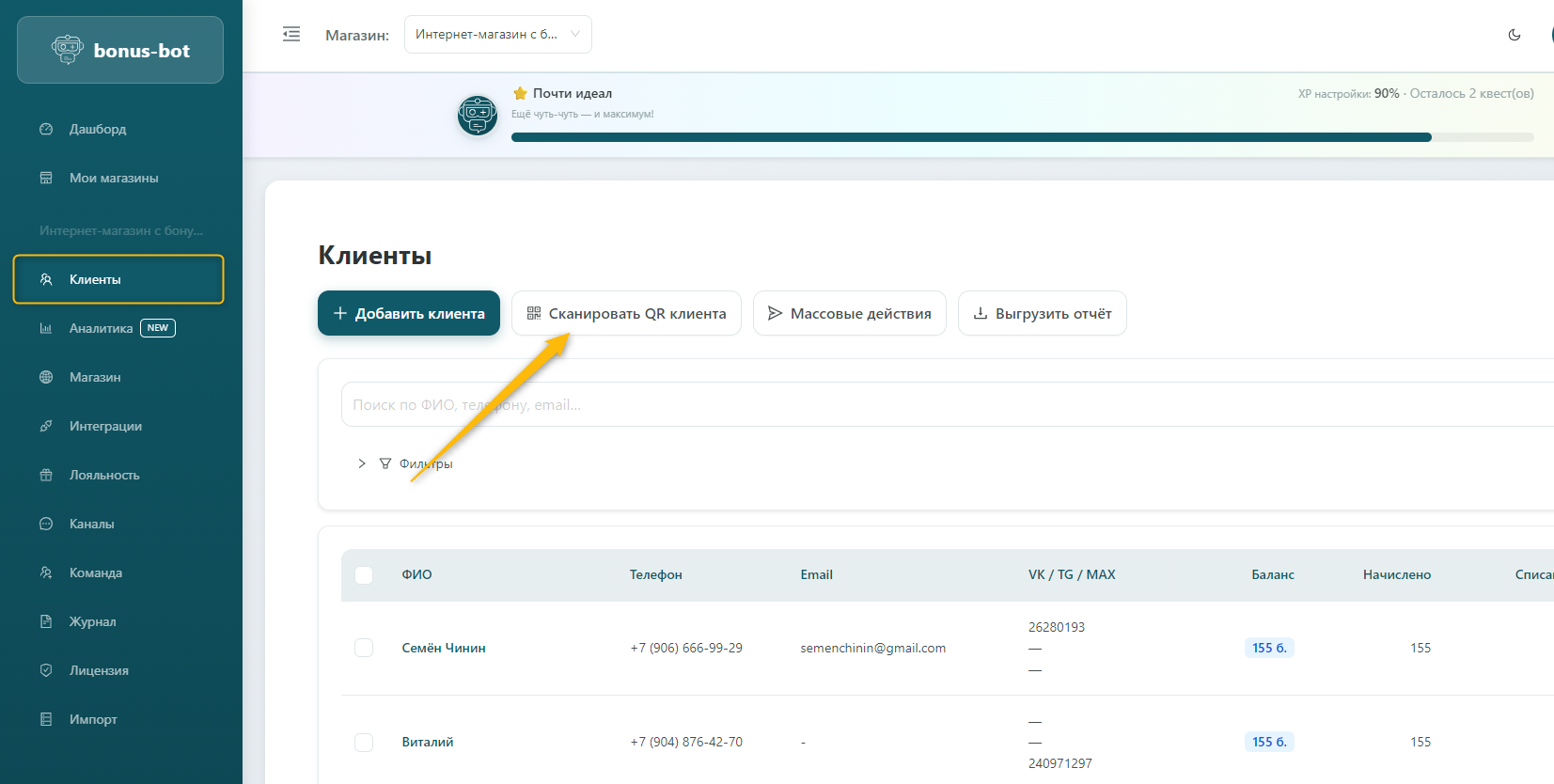Click the gift icon beside Лояльность
Image resolution: width=1554 pixels, height=784 pixels.
(x=46, y=475)
